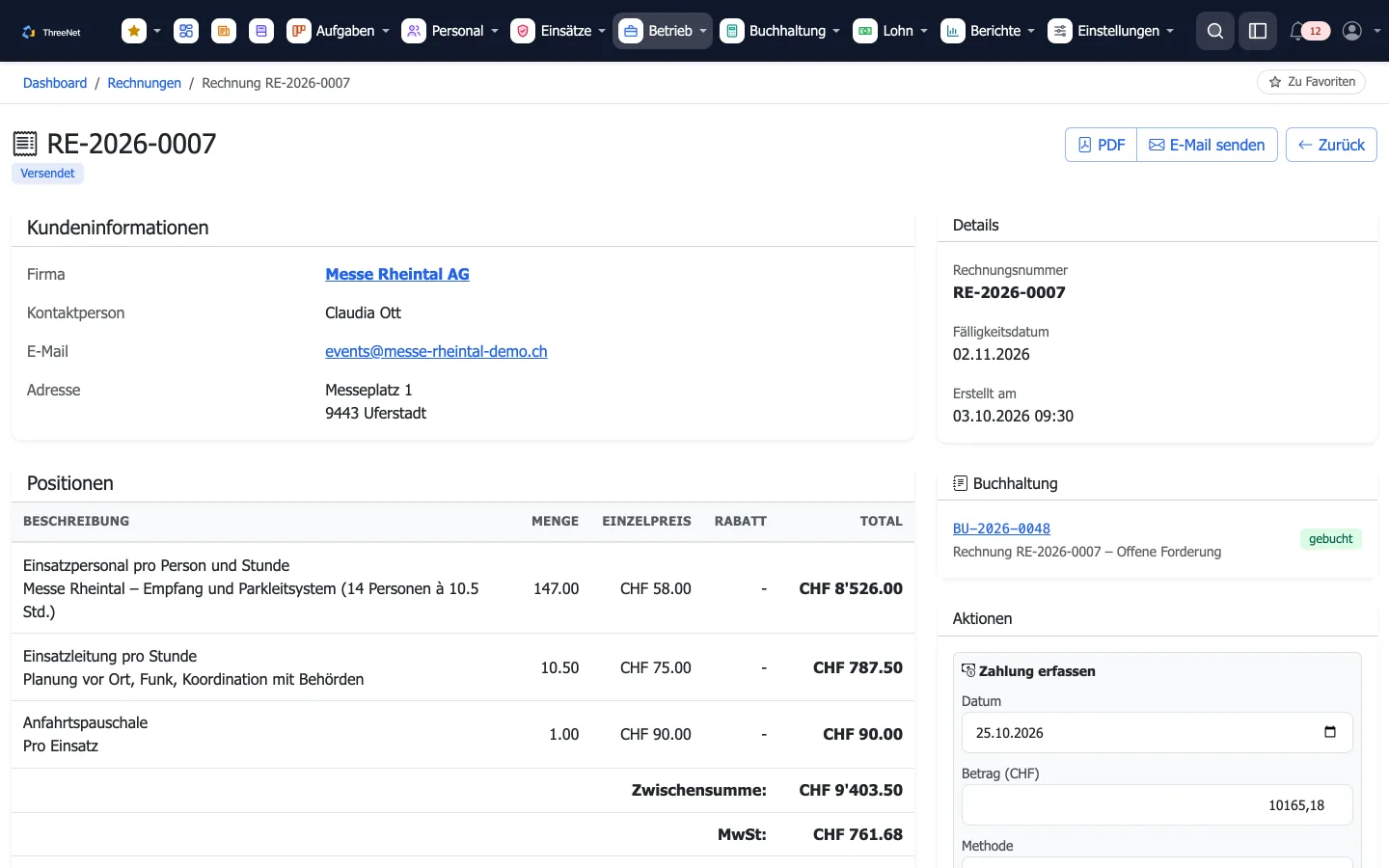Click the calendar icon in Datum field
The image size is (1389, 868).
click(x=1330, y=732)
